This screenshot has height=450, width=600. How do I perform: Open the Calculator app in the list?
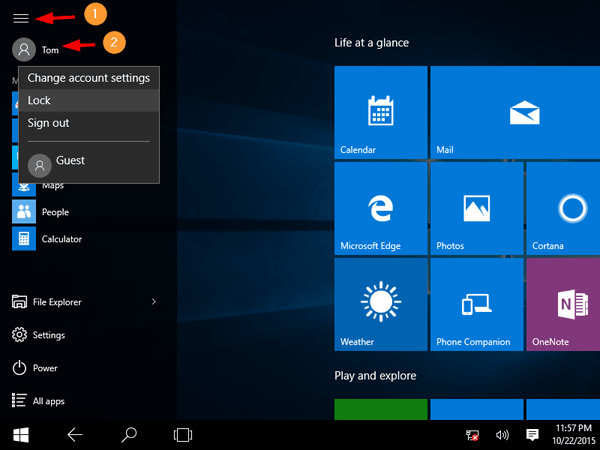(60, 239)
